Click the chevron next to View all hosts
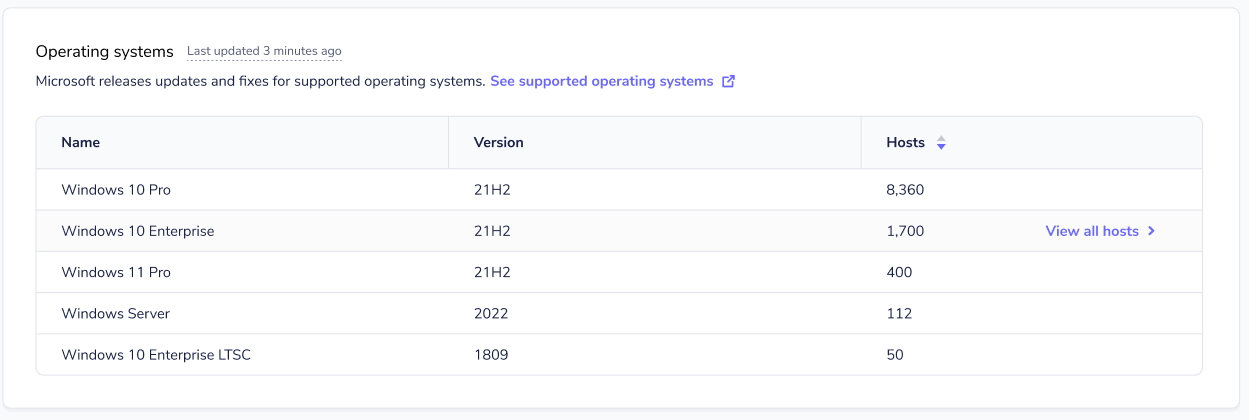 (x=1152, y=231)
